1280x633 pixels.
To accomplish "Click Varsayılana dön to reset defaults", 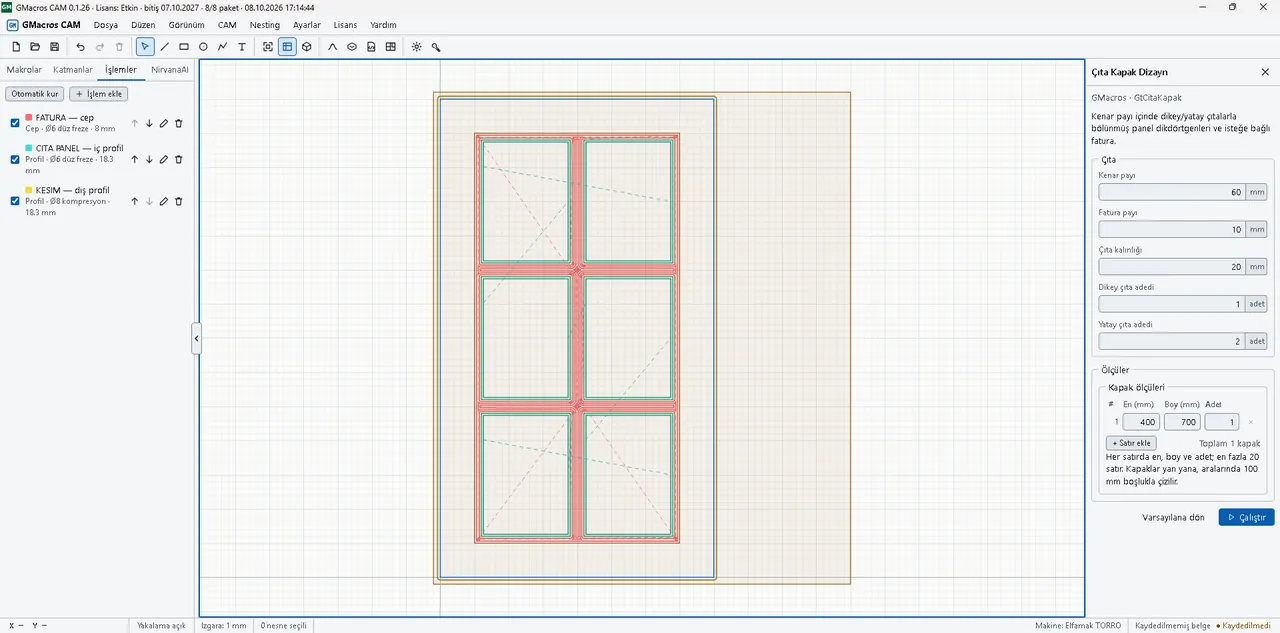I will (x=1173, y=517).
